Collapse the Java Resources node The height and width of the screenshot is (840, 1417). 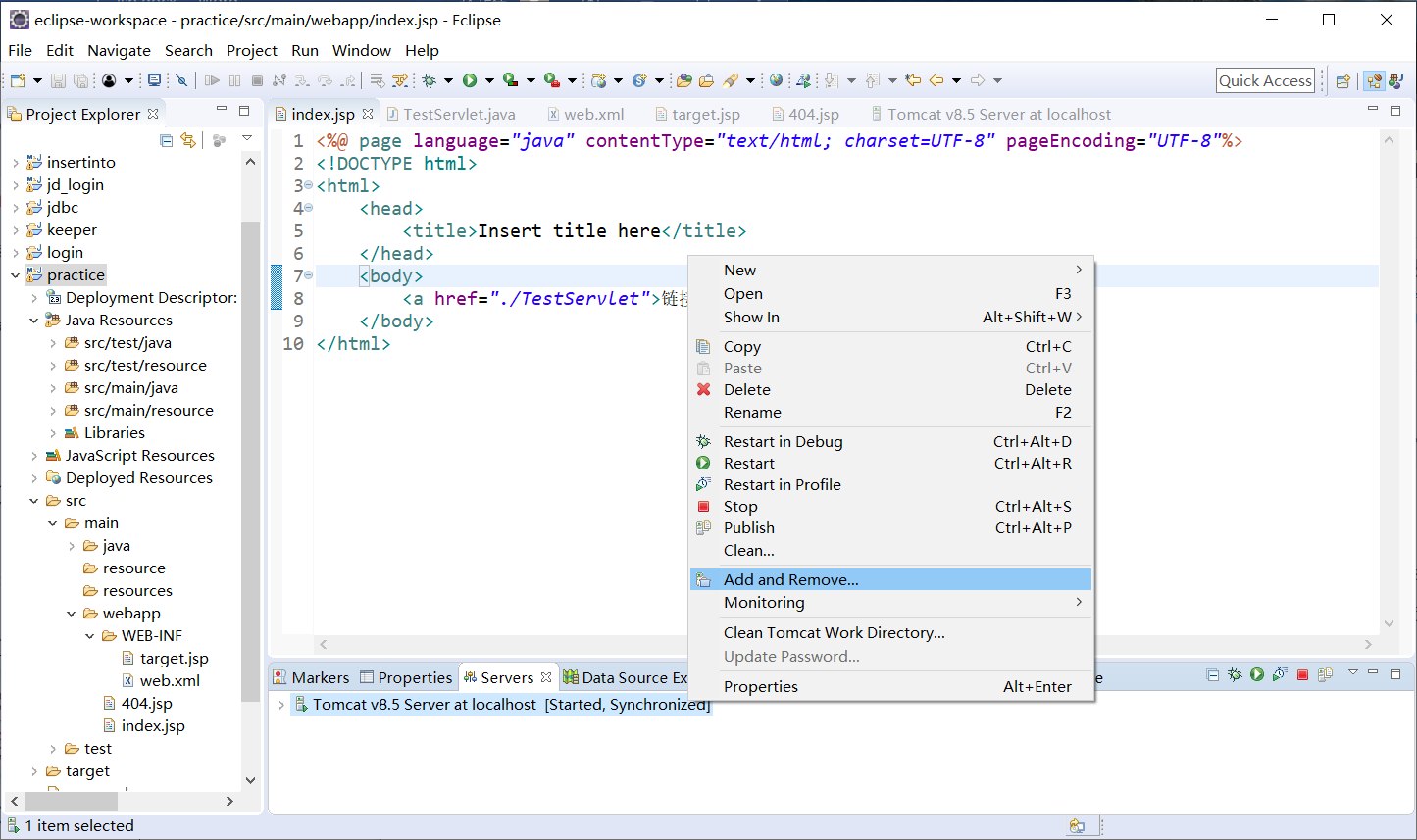click(33, 321)
